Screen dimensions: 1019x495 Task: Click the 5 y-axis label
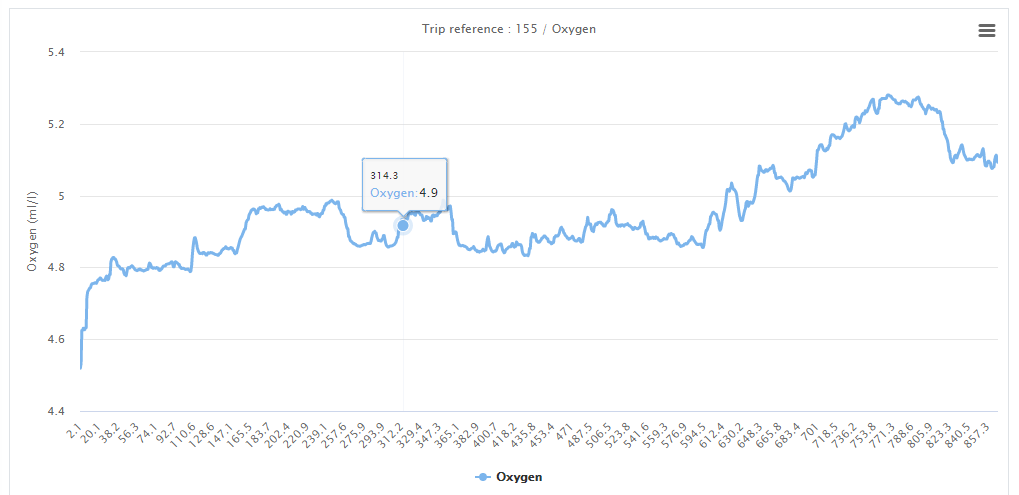click(x=63, y=196)
